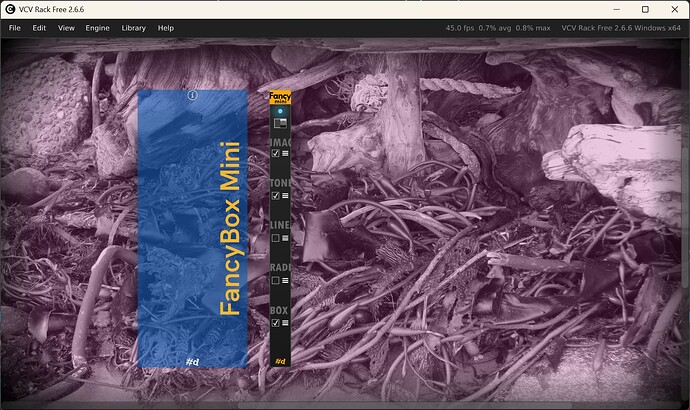Click the panel layout icon below the light
Viewport: 690px width, 410px height.
tap(280, 124)
